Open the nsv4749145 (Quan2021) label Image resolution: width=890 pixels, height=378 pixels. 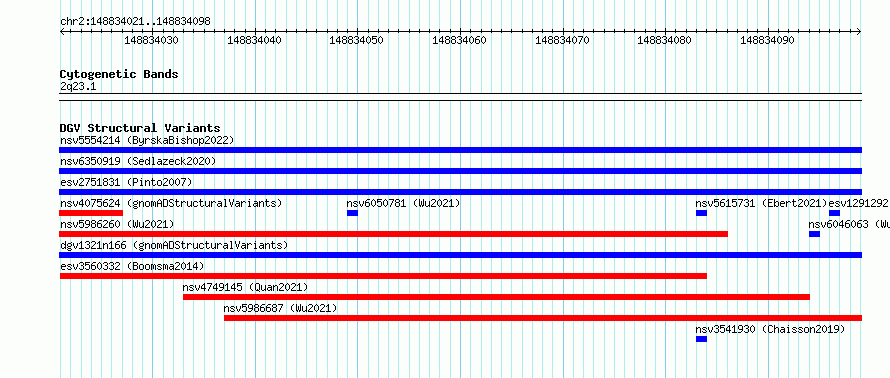pos(245,287)
